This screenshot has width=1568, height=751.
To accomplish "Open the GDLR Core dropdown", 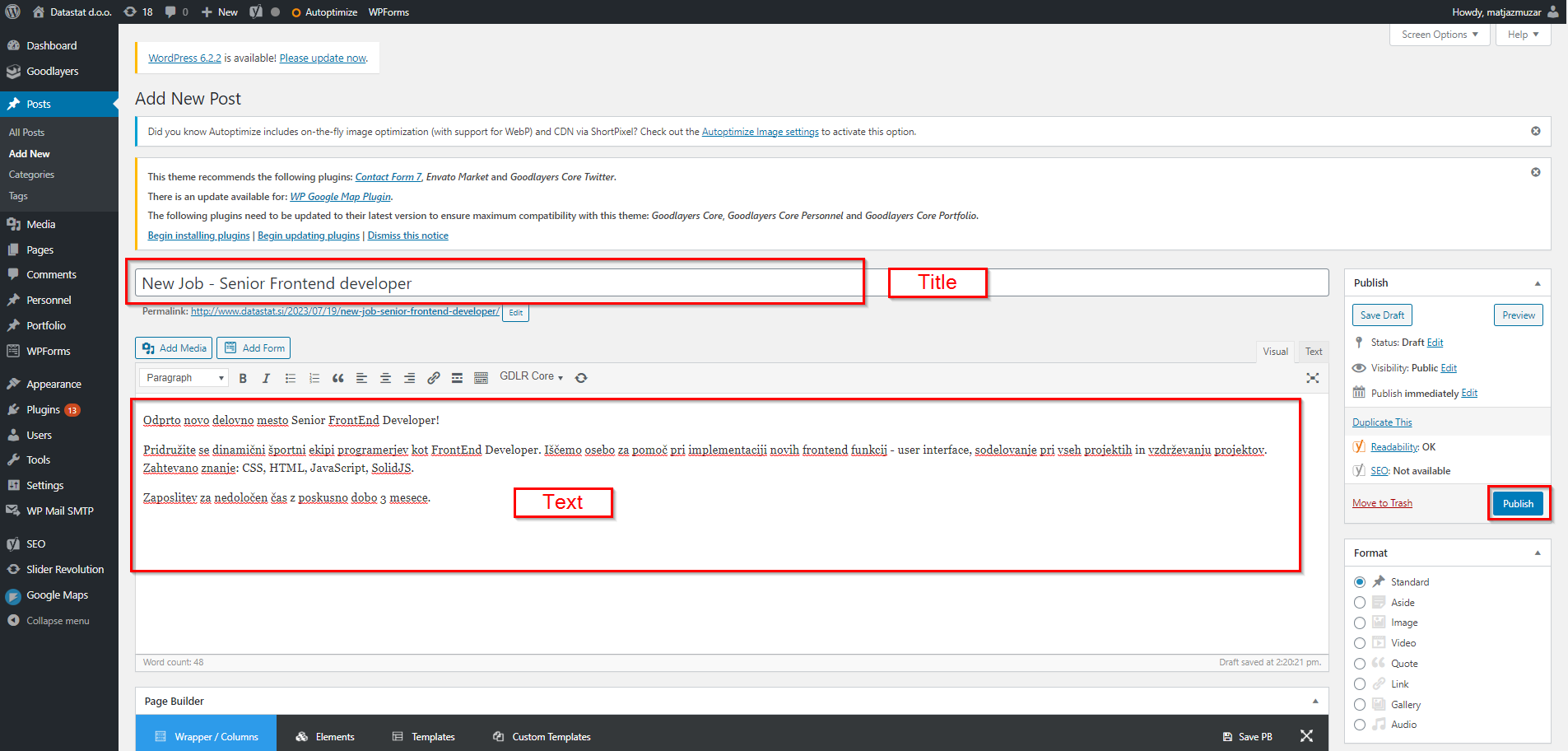I will pyautogui.click(x=531, y=376).
